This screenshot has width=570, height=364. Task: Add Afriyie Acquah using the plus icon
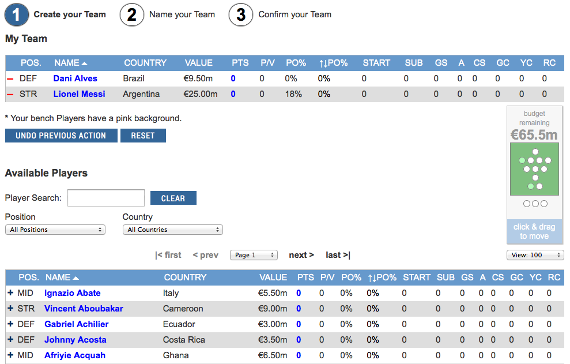10,355
